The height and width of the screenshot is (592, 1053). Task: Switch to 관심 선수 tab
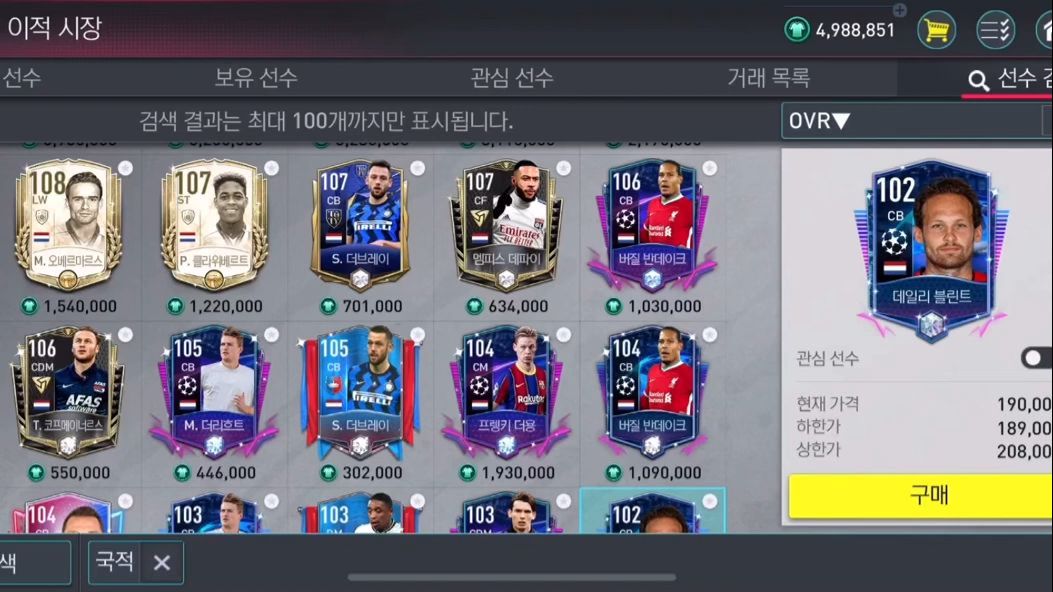pyautogui.click(x=512, y=78)
